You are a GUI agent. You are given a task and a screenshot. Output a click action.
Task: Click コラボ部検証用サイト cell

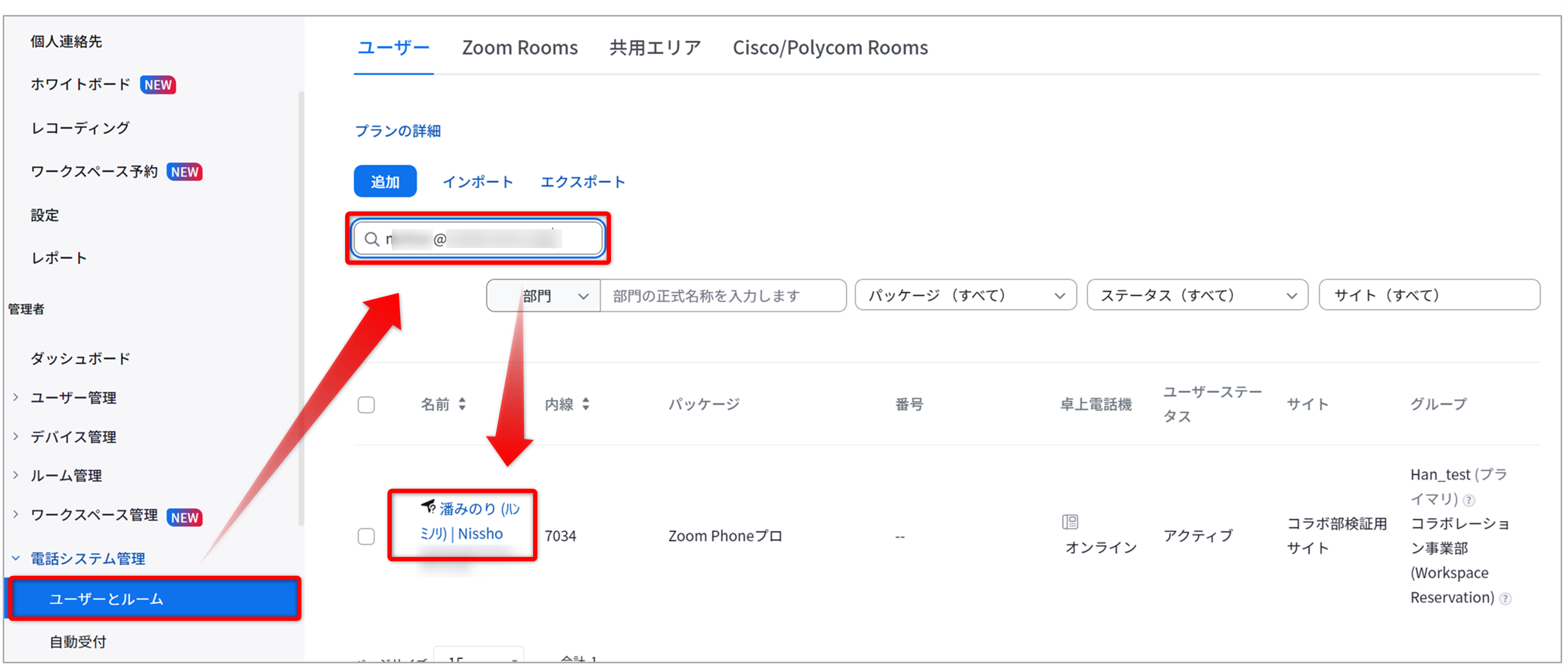pos(1337,535)
